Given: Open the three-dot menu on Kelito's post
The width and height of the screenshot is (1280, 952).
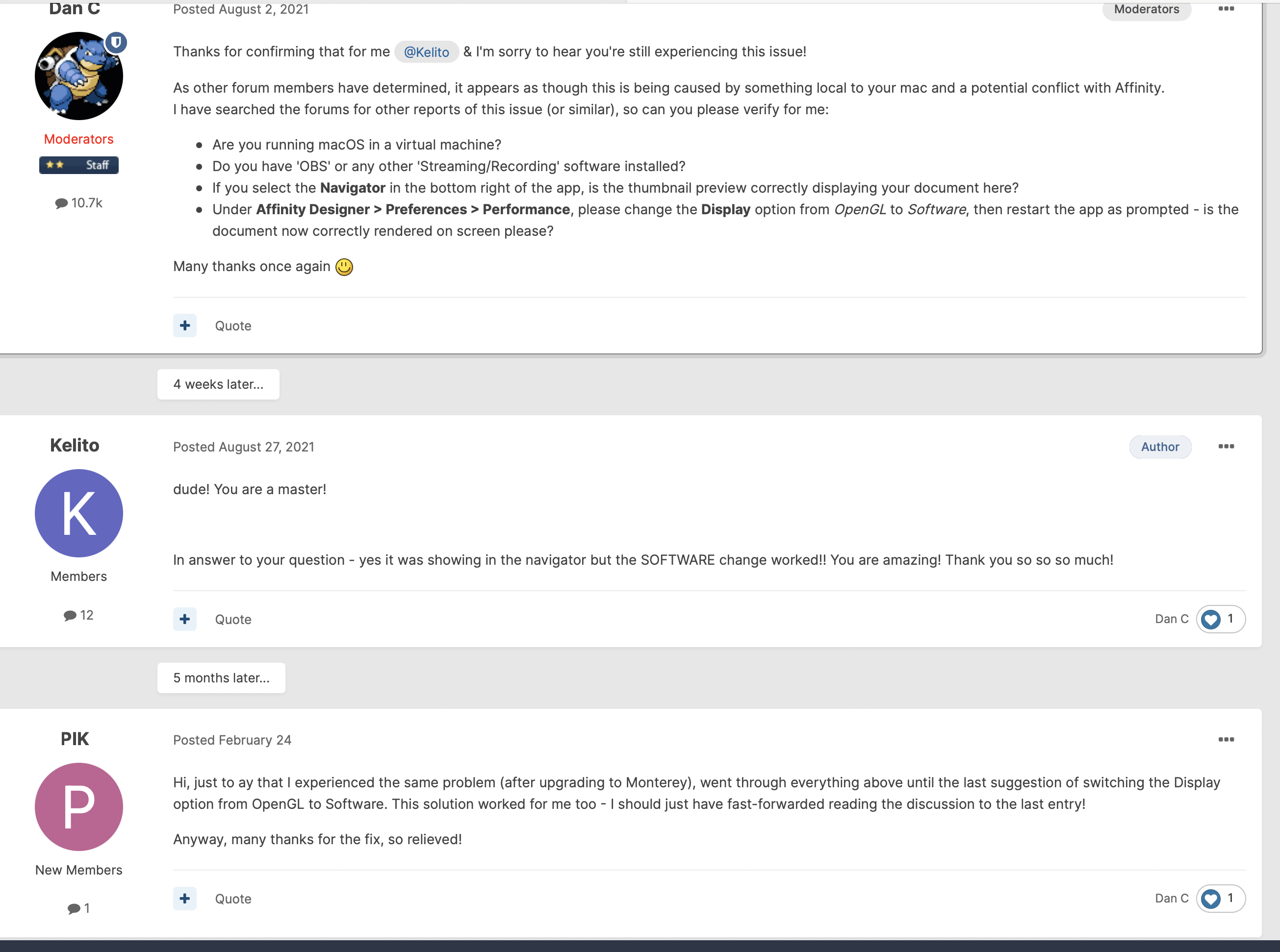Looking at the screenshot, I should (1226, 446).
